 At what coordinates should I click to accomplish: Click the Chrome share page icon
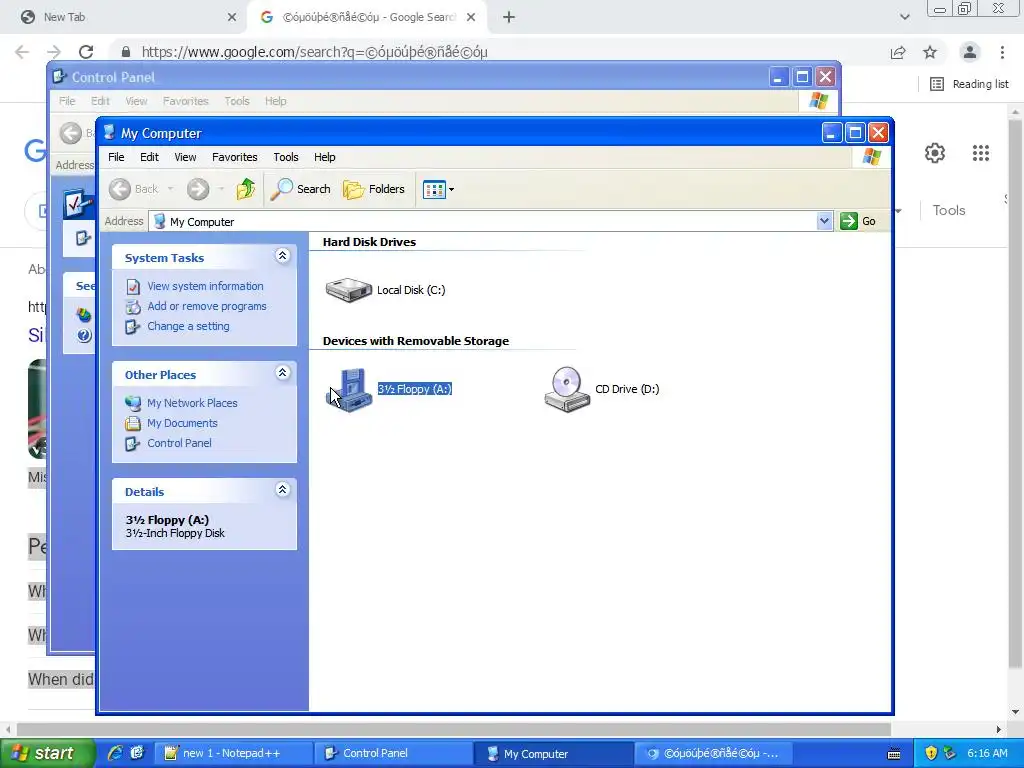898,52
